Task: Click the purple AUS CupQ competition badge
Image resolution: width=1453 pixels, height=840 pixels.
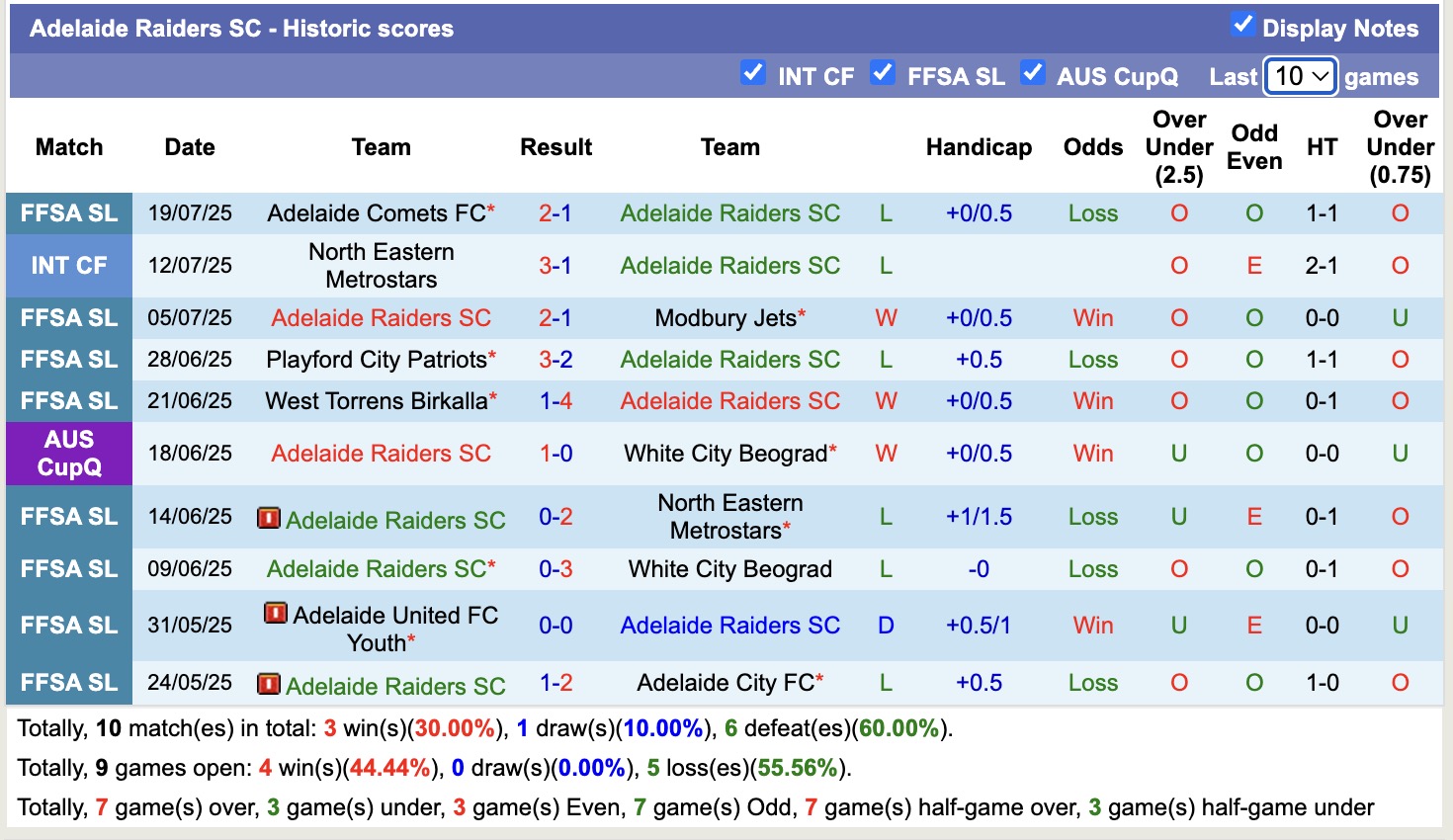Action: [68, 454]
